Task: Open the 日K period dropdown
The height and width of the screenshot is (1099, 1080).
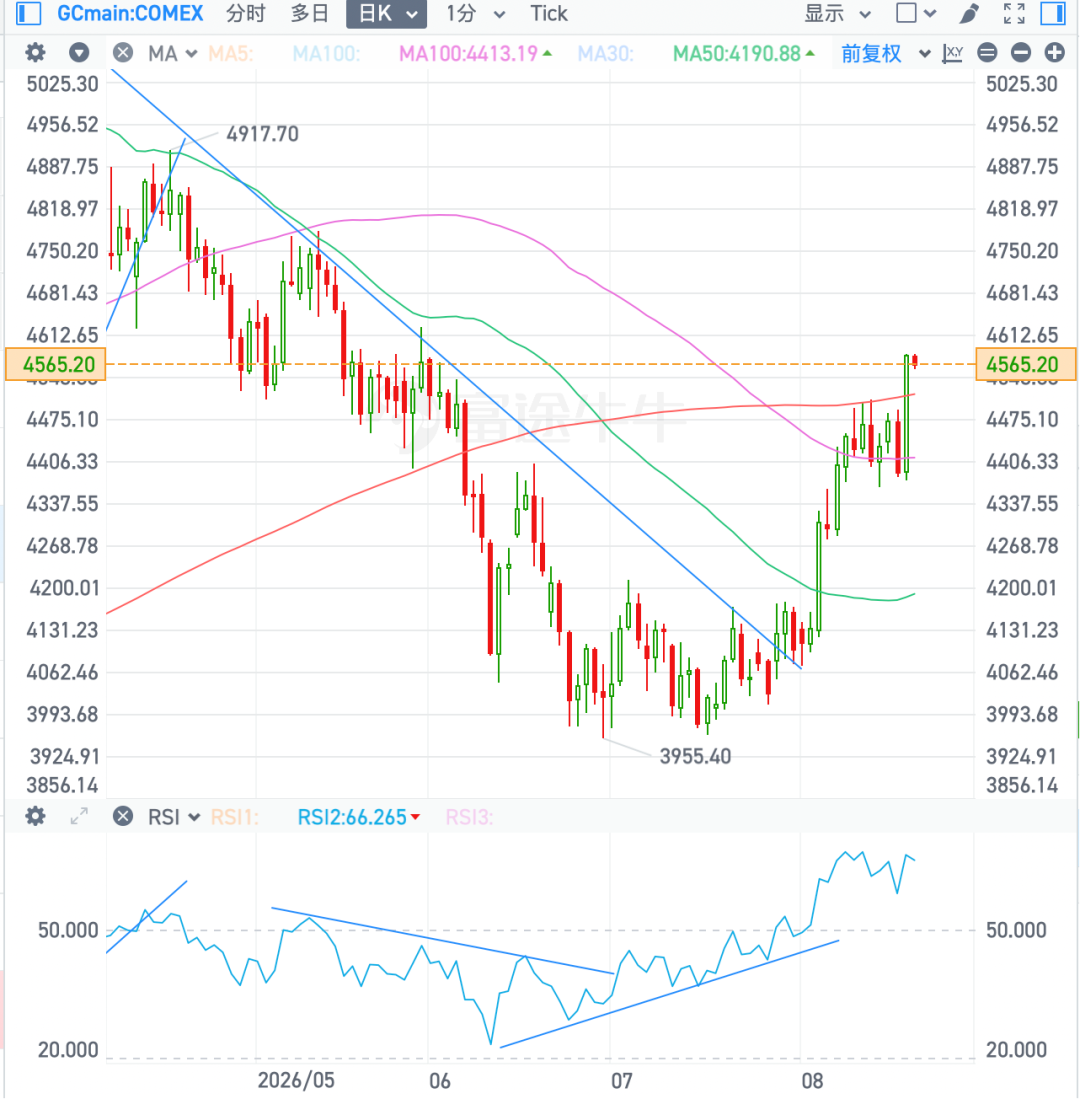Action: [386, 14]
